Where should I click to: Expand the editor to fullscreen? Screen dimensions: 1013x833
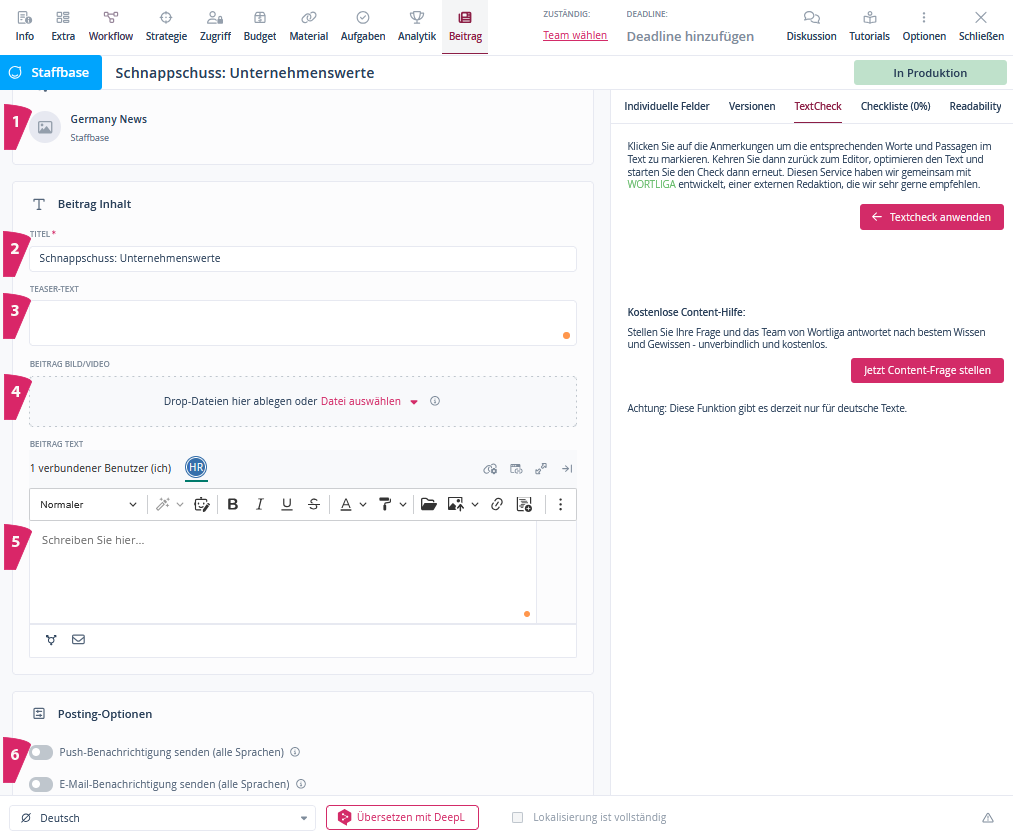541,469
